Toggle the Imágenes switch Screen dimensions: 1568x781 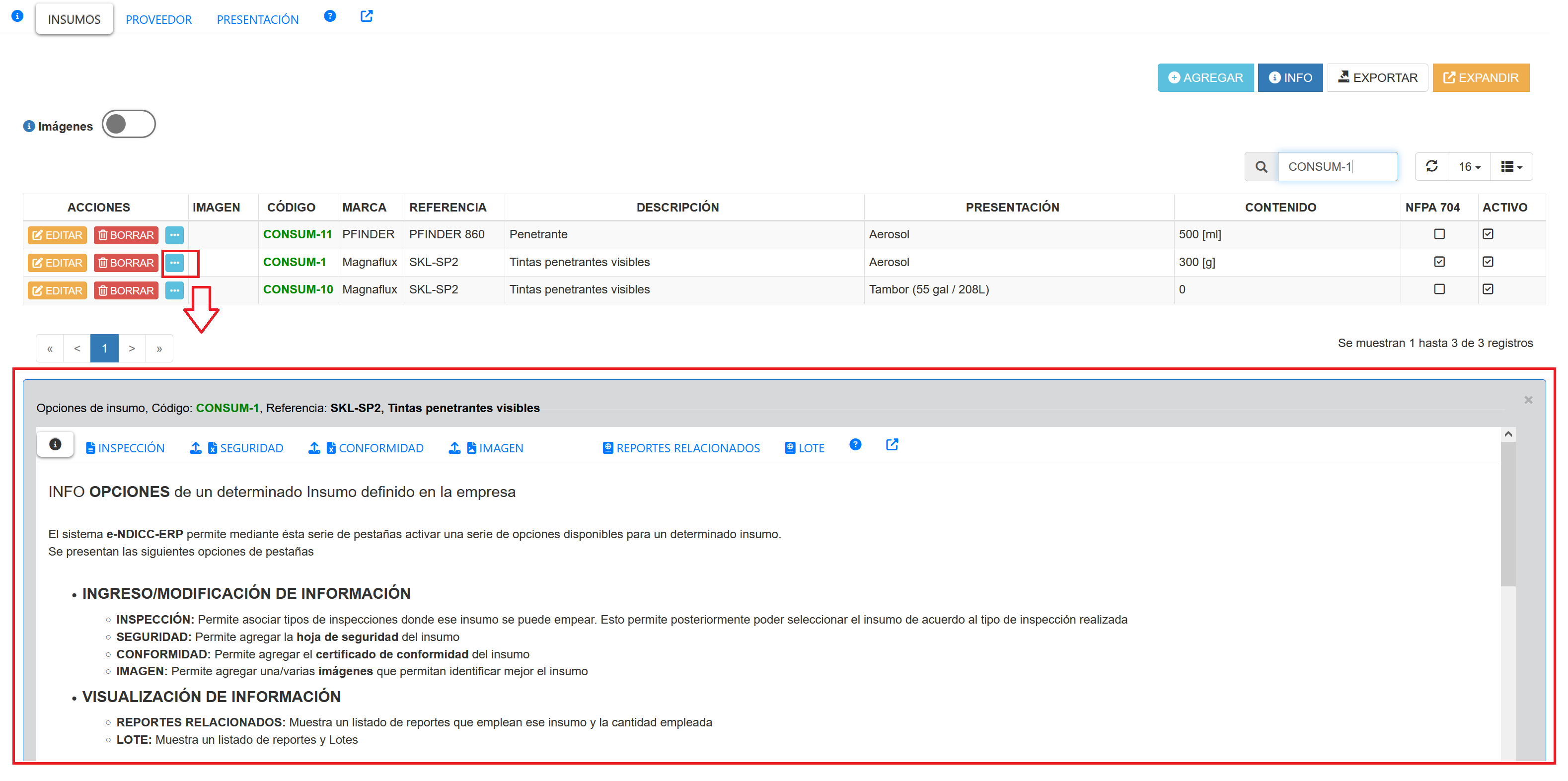point(129,124)
